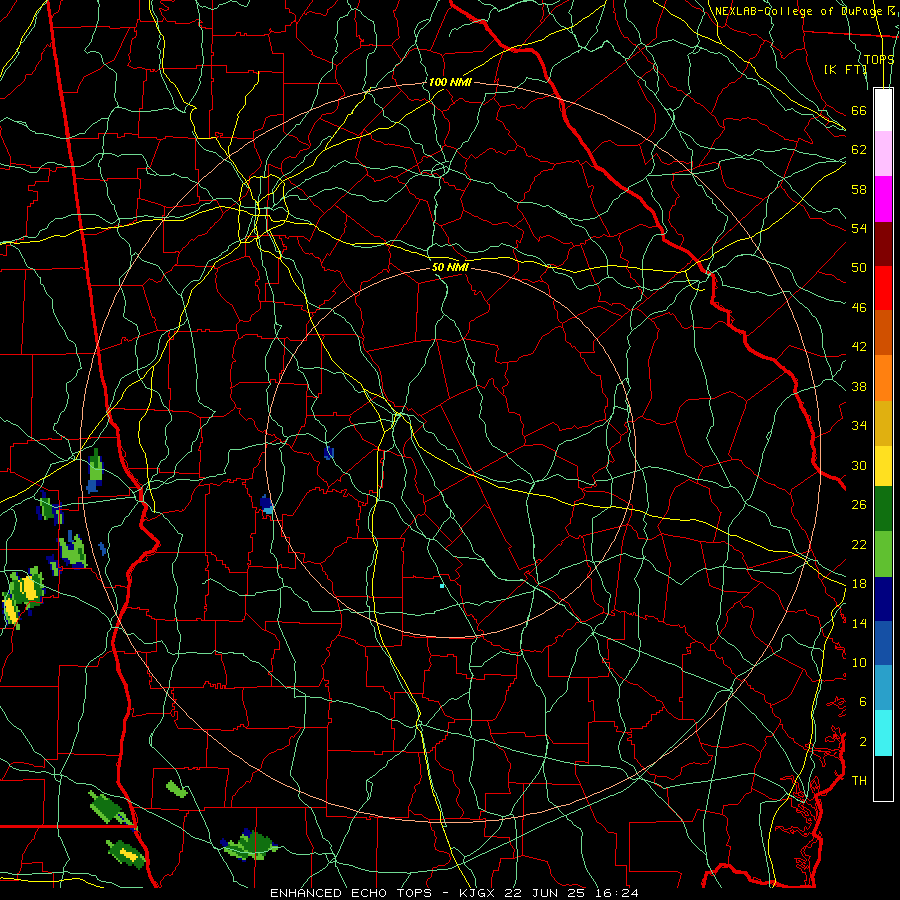
Task: Select the medium blue legend swatch
Action: click(x=883, y=643)
